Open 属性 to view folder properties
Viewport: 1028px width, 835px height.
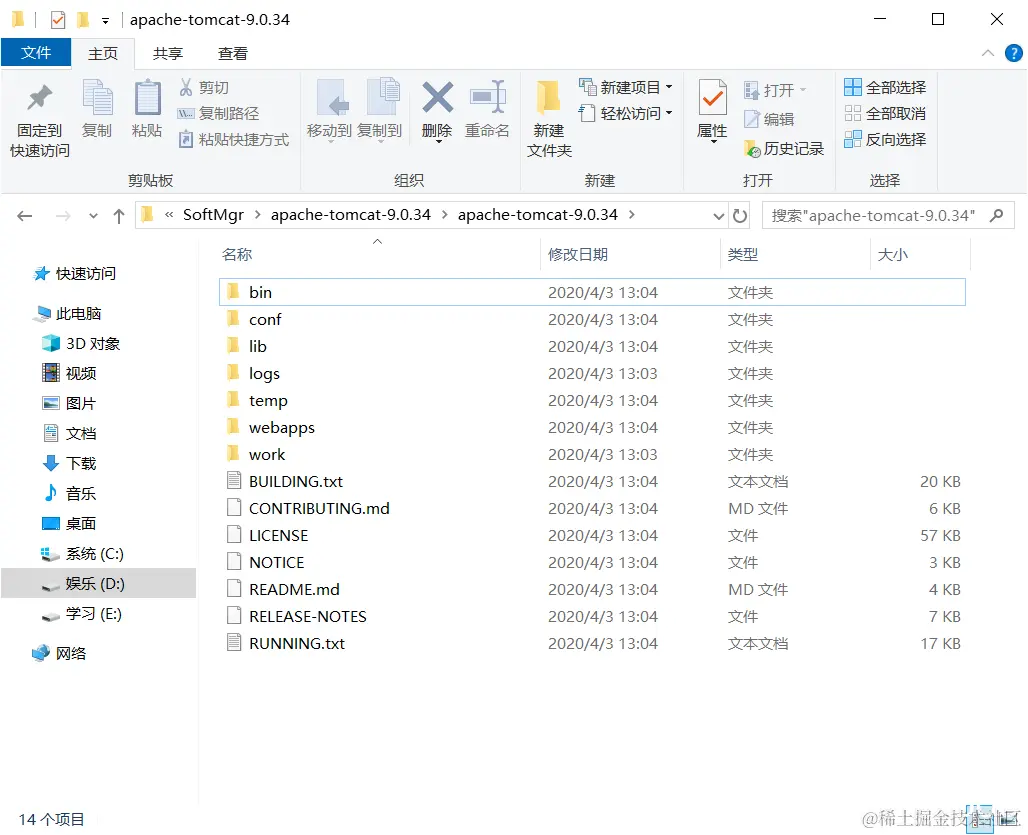711,112
